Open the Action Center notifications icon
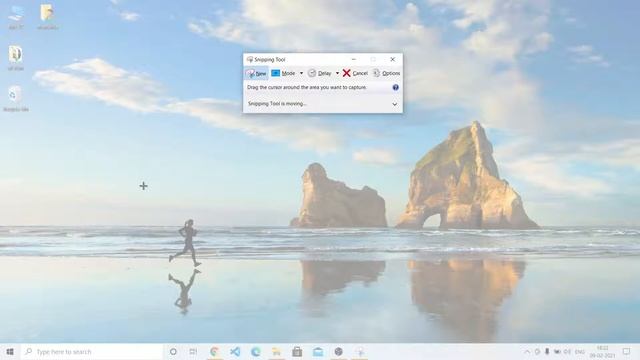The height and width of the screenshot is (360, 640). pyautogui.click(x=626, y=351)
